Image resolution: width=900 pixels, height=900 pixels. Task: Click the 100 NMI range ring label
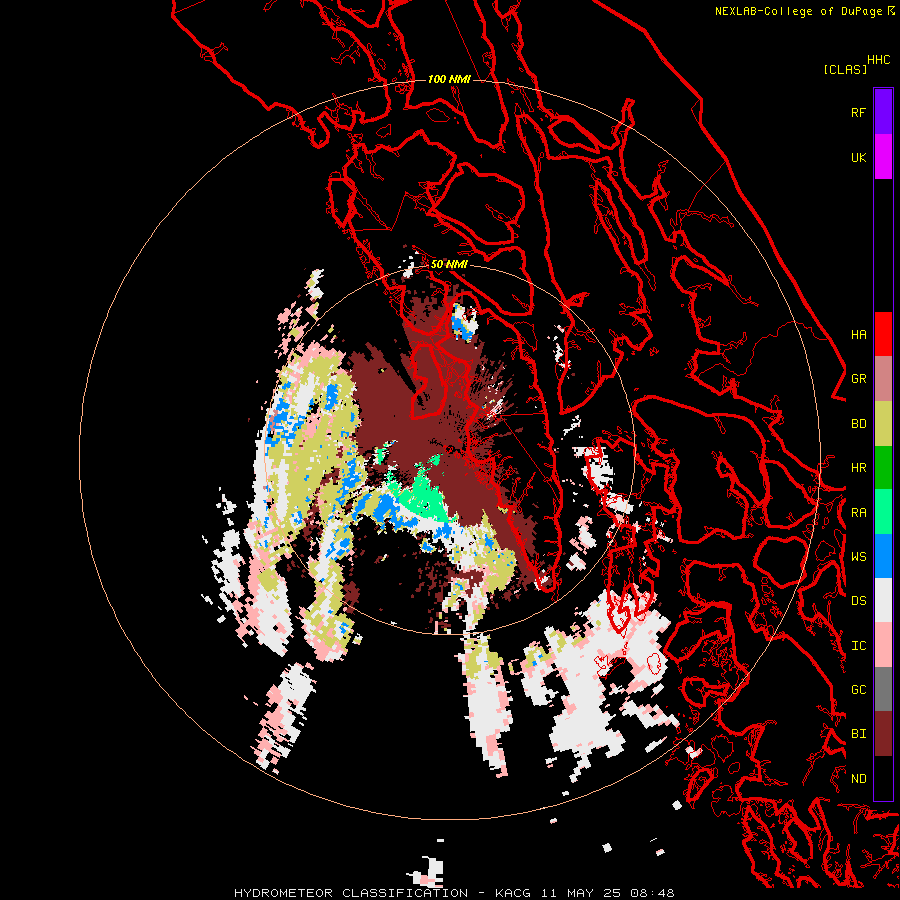(x=449, y=79)
